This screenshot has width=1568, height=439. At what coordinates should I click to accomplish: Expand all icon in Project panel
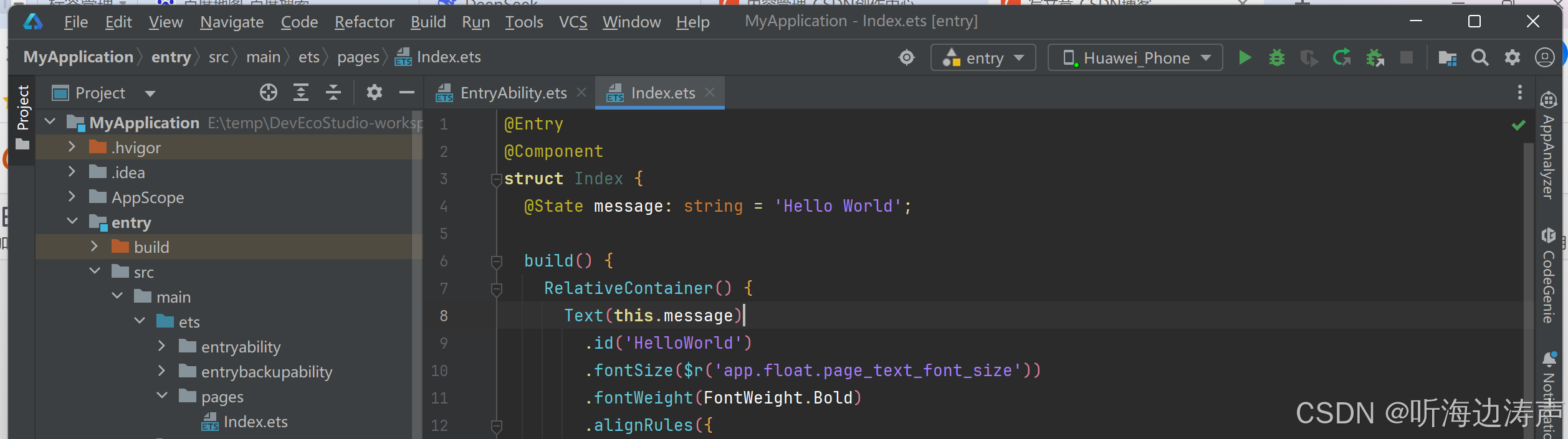(x=301, y=93)
